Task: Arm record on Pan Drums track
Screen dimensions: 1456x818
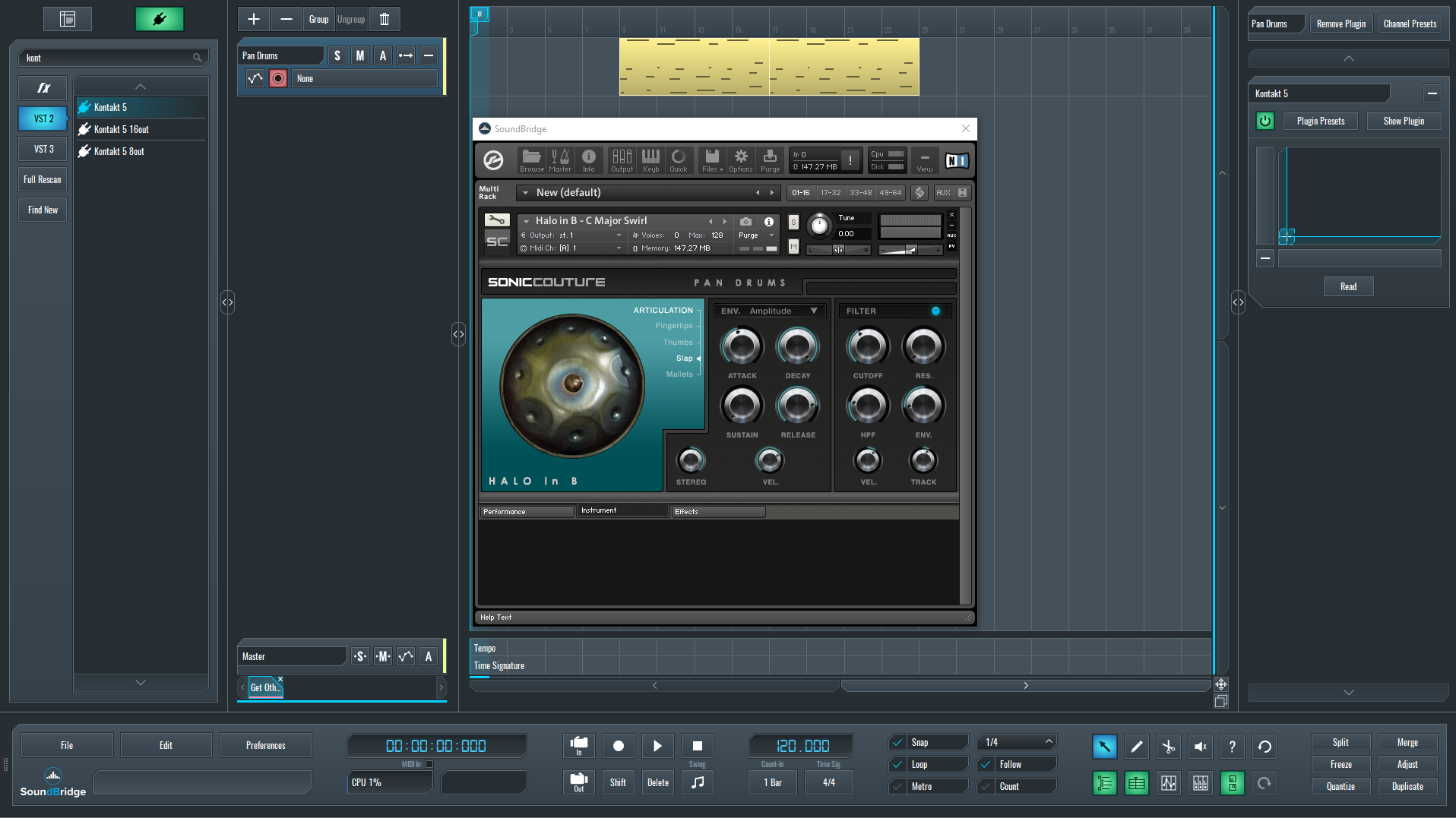Action: (x=278, y=78)
